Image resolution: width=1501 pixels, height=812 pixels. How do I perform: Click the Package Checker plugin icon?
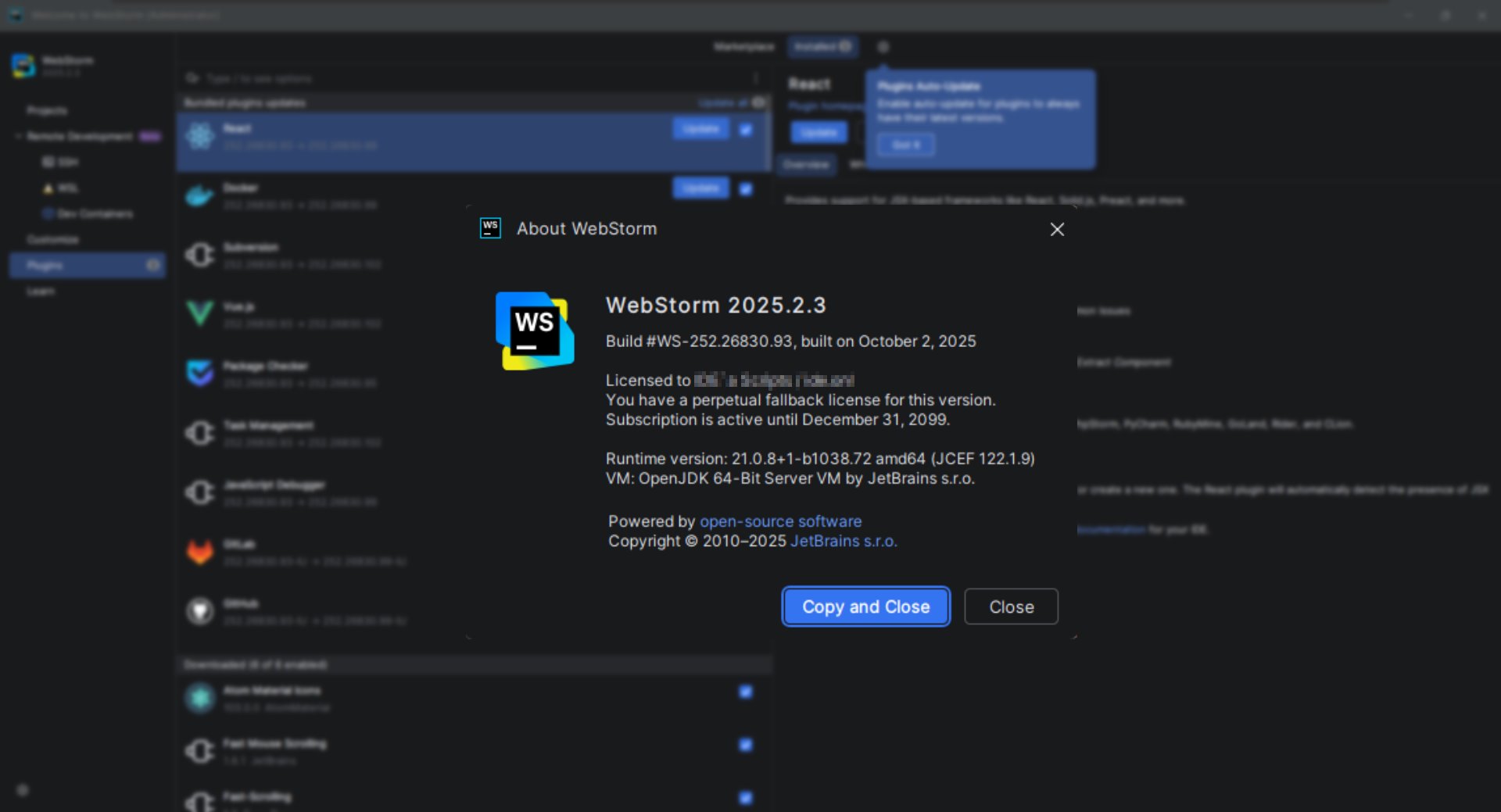[200, 373]
